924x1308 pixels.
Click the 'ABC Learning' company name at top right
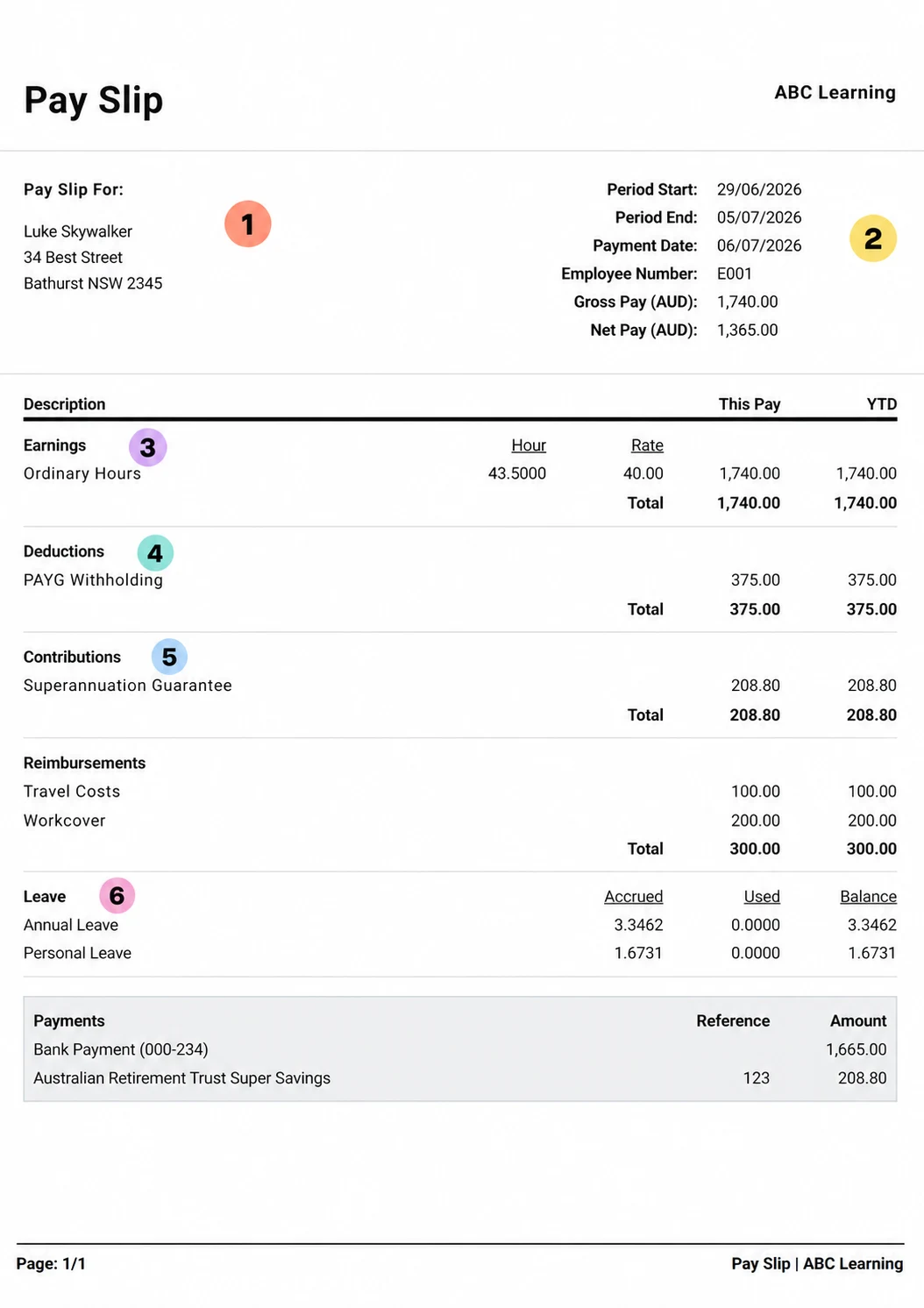(835, 93)
